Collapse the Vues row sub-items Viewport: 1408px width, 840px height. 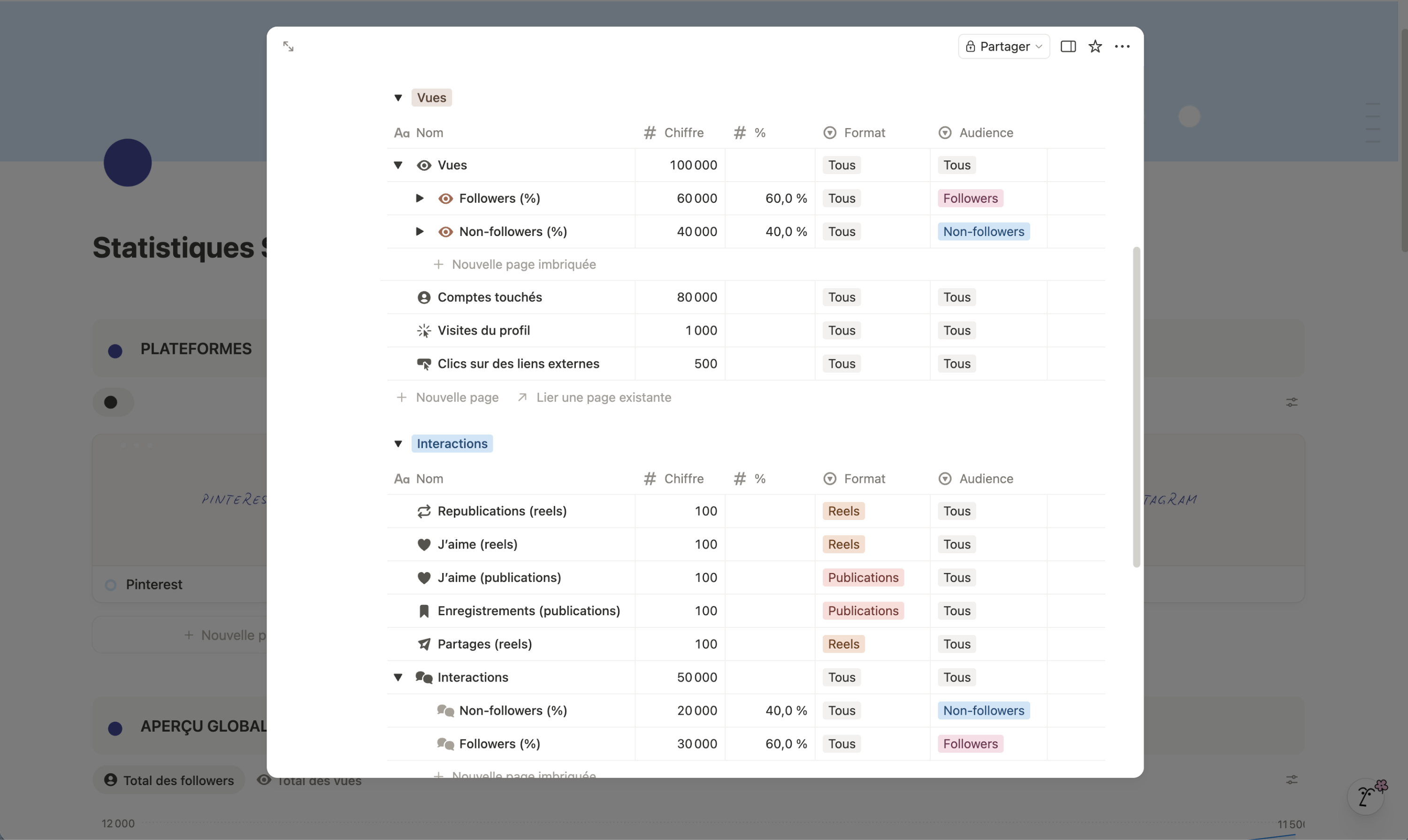click(398, 165)
